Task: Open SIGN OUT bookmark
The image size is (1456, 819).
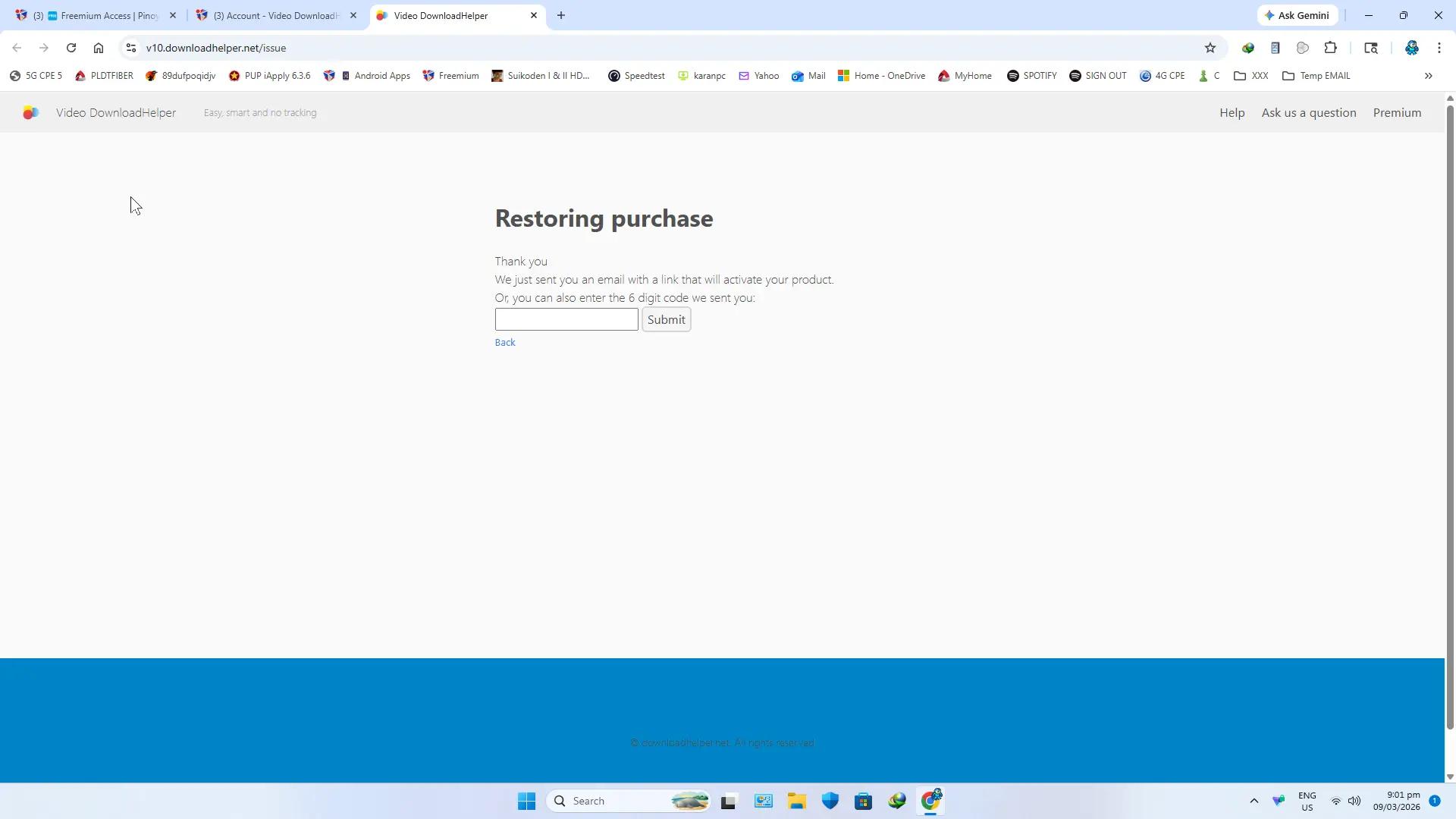Action: 1098,76
